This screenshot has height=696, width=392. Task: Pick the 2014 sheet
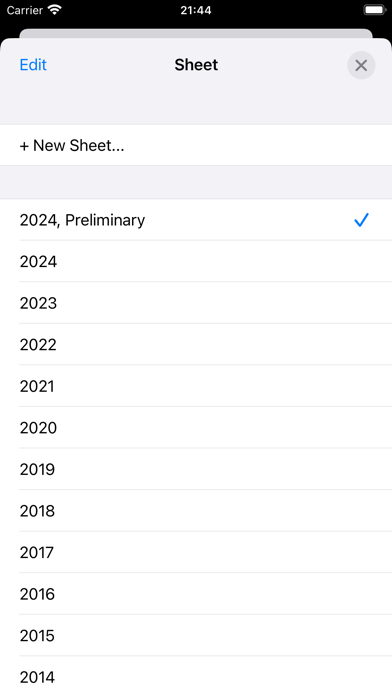coord(196,676)
